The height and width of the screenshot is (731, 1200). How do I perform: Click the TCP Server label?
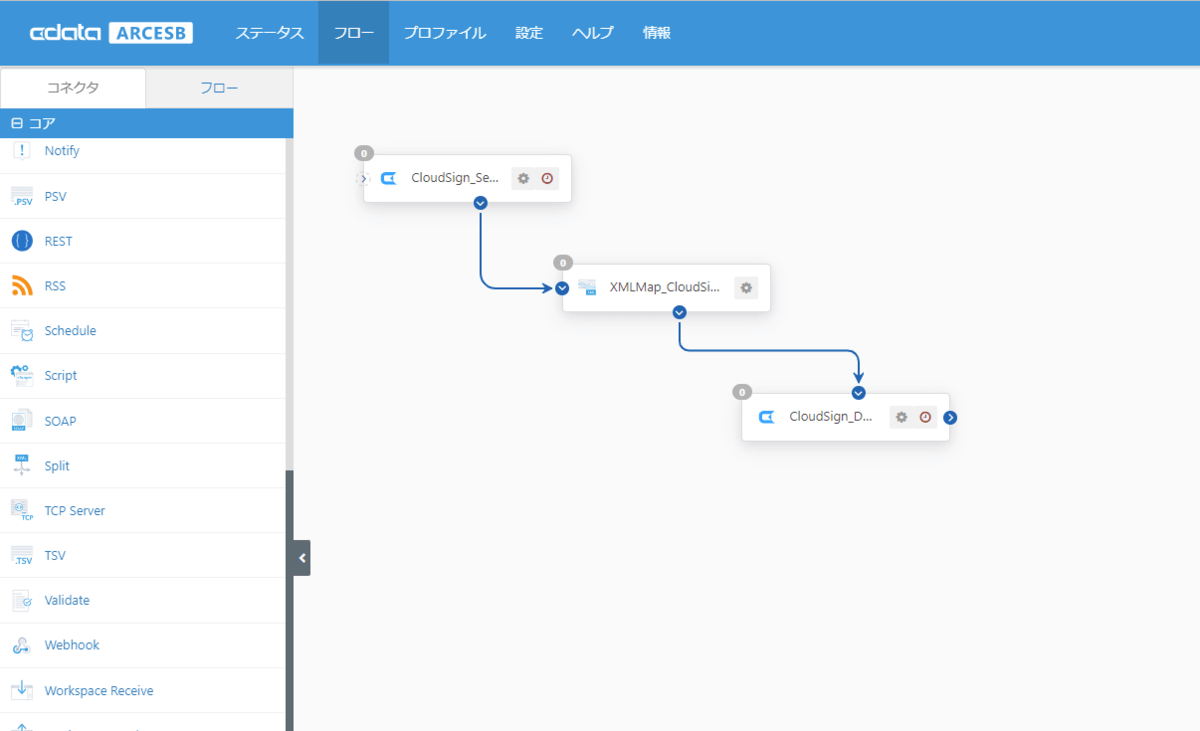pos(75,511)
